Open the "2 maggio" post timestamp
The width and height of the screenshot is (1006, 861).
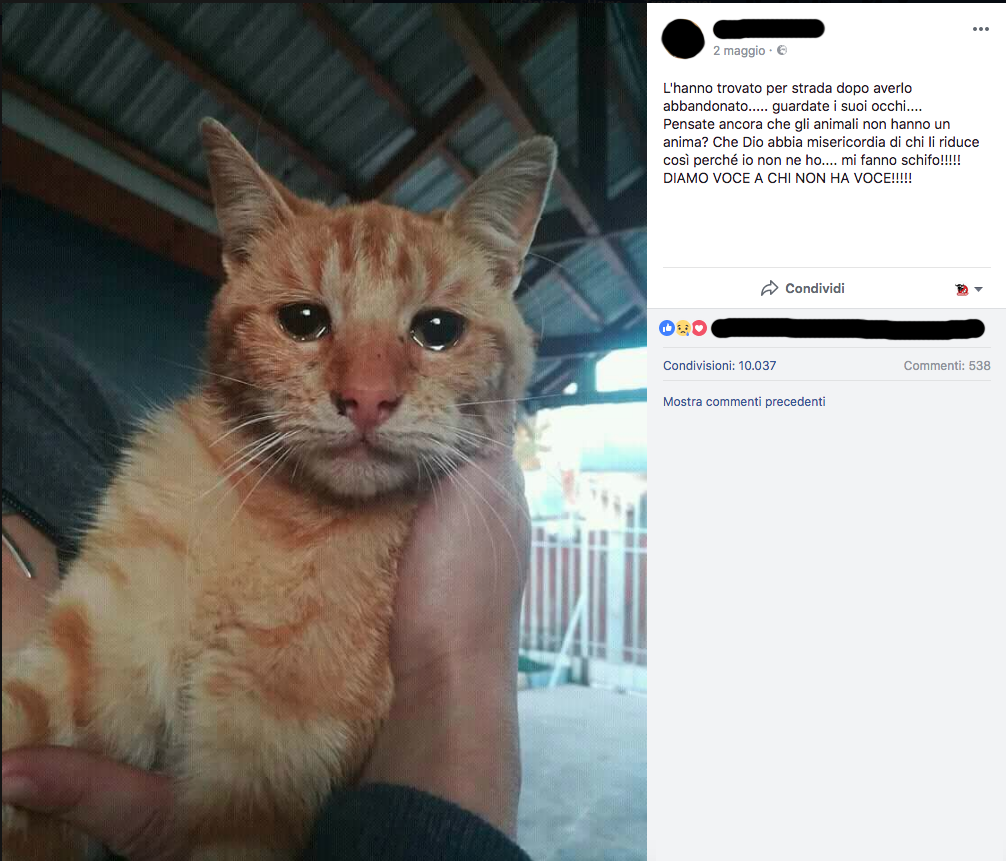coord(739,51)
